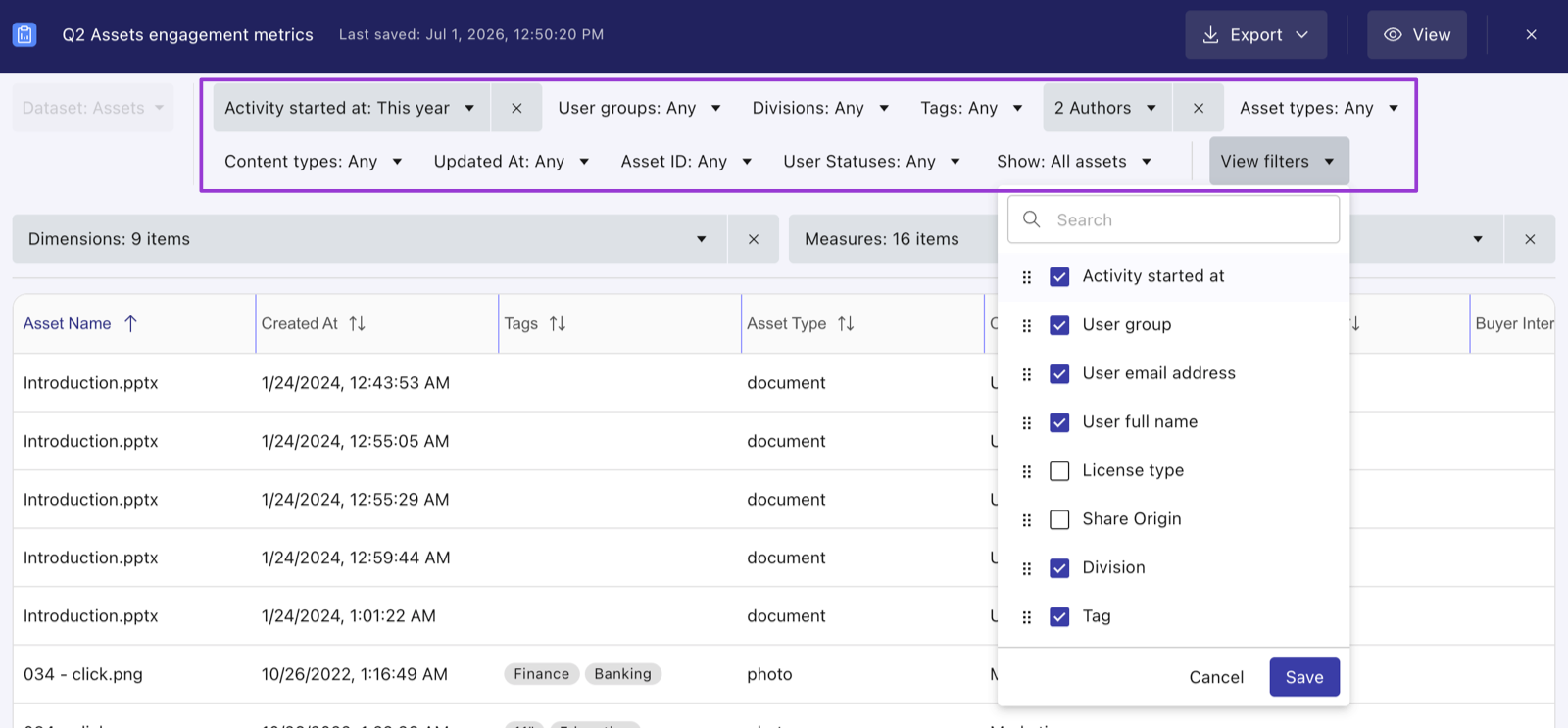Grab the drag handle beside License type
Viewport: 1568px width, 728px height.
click(x=1026, y=471)
